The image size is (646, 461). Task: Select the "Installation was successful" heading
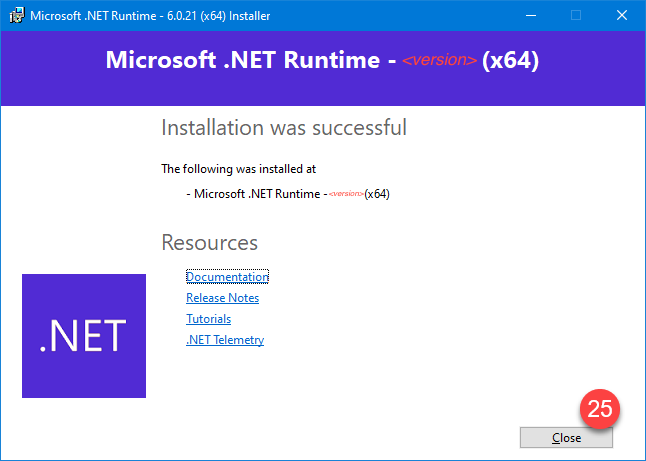tap(283, 128)
